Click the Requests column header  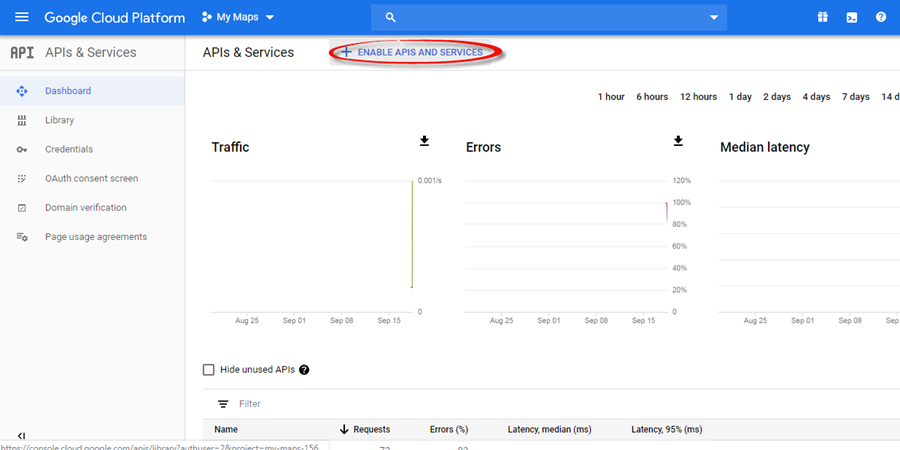371,429
